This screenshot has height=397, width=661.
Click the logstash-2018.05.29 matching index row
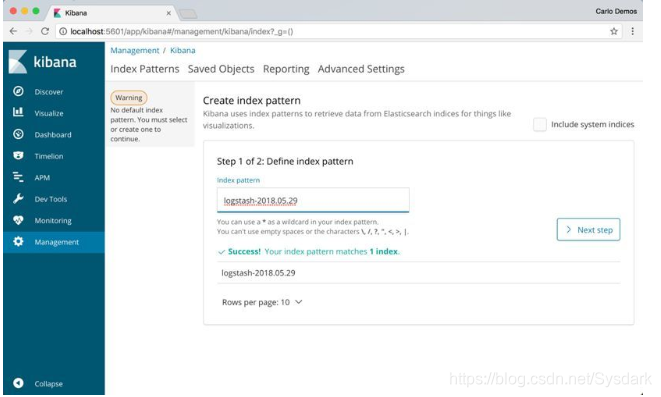pos(418,273)
